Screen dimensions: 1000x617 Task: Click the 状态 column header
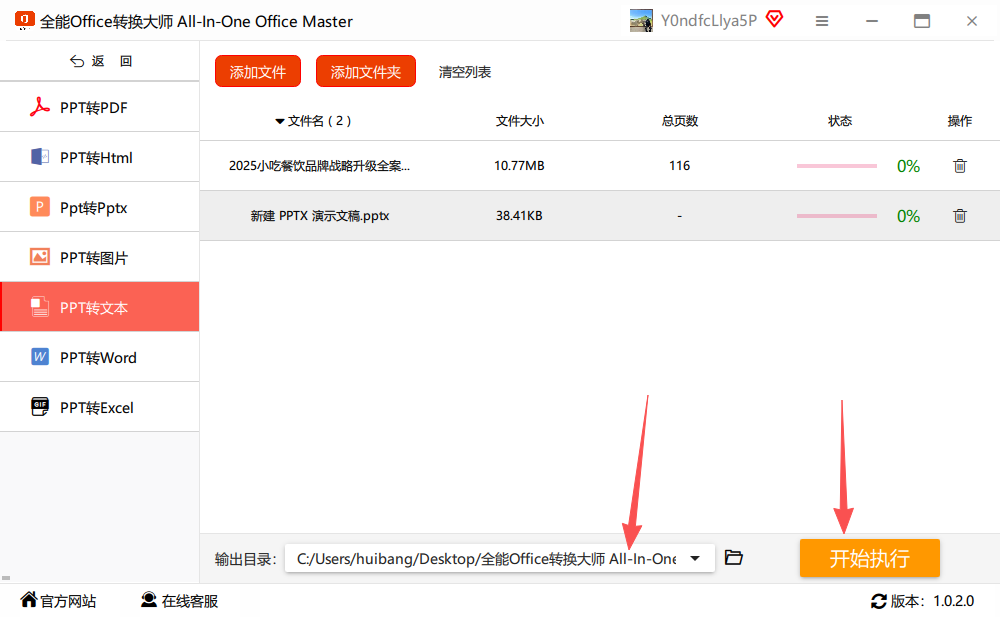(840, 121)
